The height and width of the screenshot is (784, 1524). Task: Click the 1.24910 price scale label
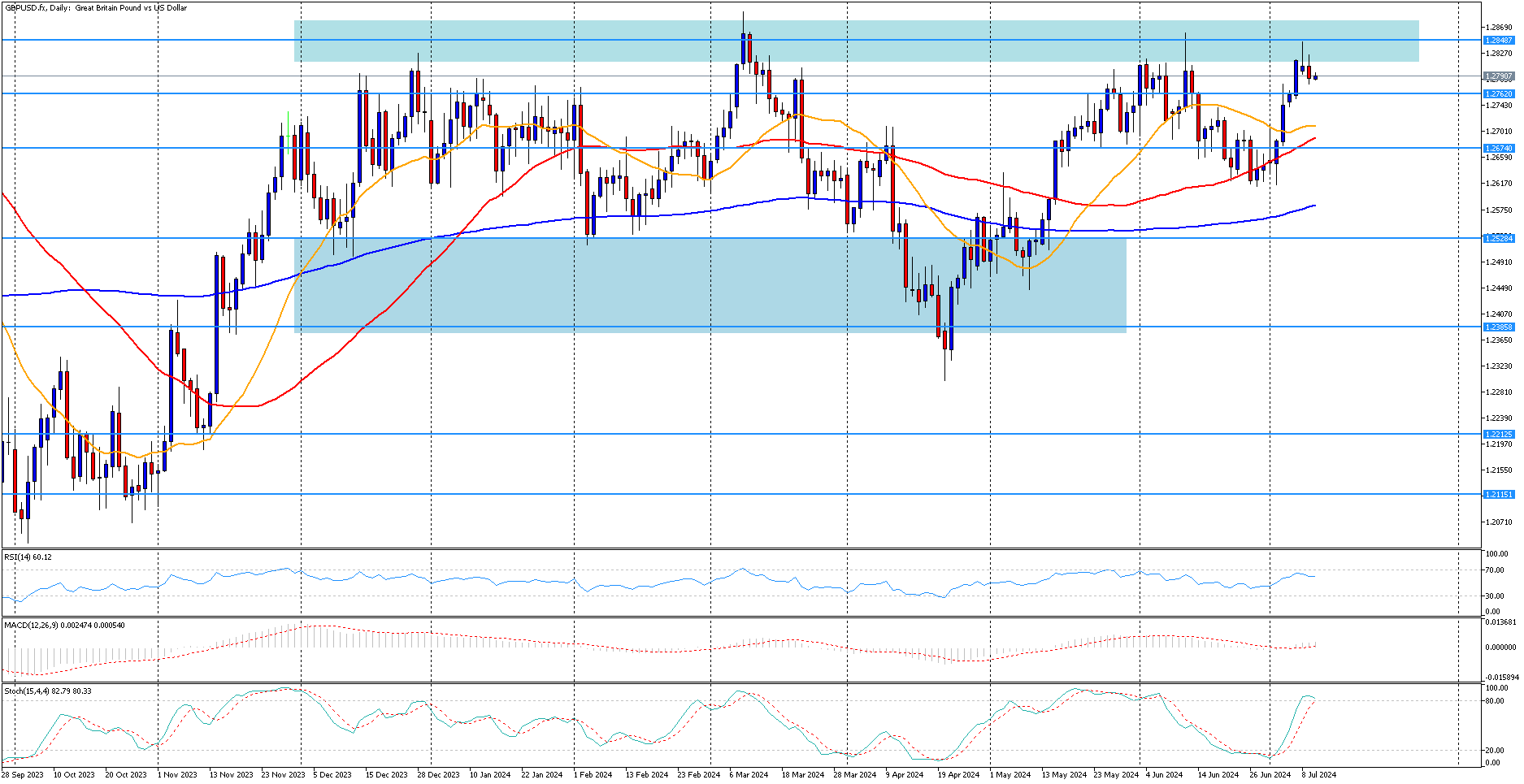(x=1499, y=262)
